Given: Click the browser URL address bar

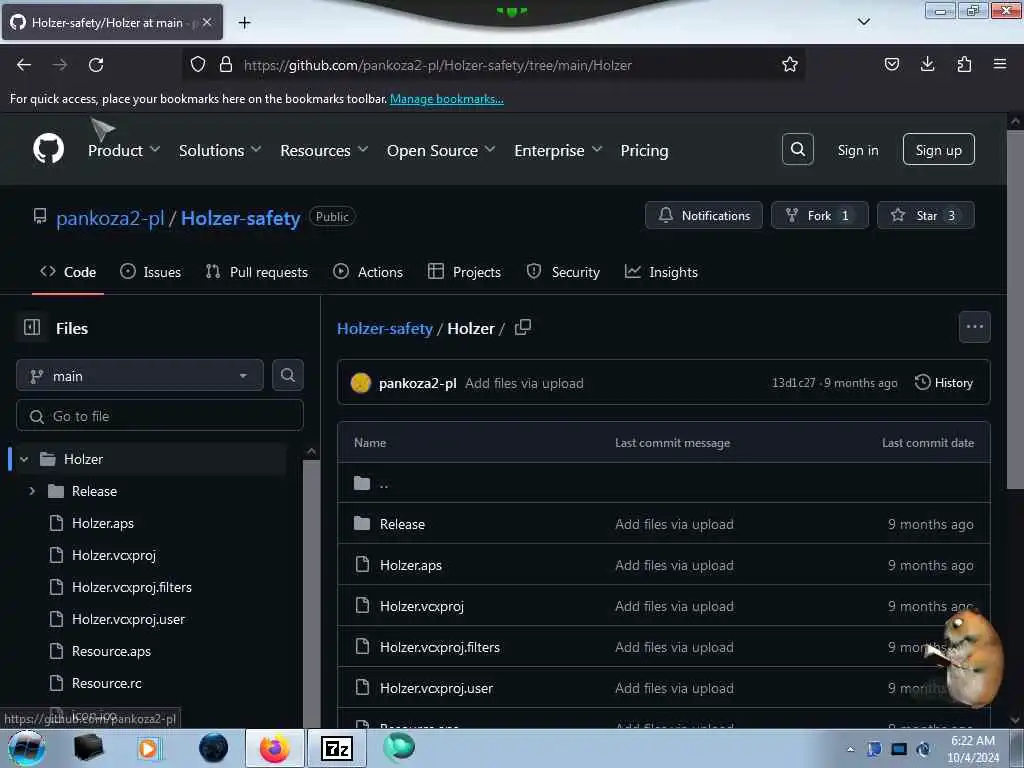Looking at the screenshot, I should tap(496, 65).
